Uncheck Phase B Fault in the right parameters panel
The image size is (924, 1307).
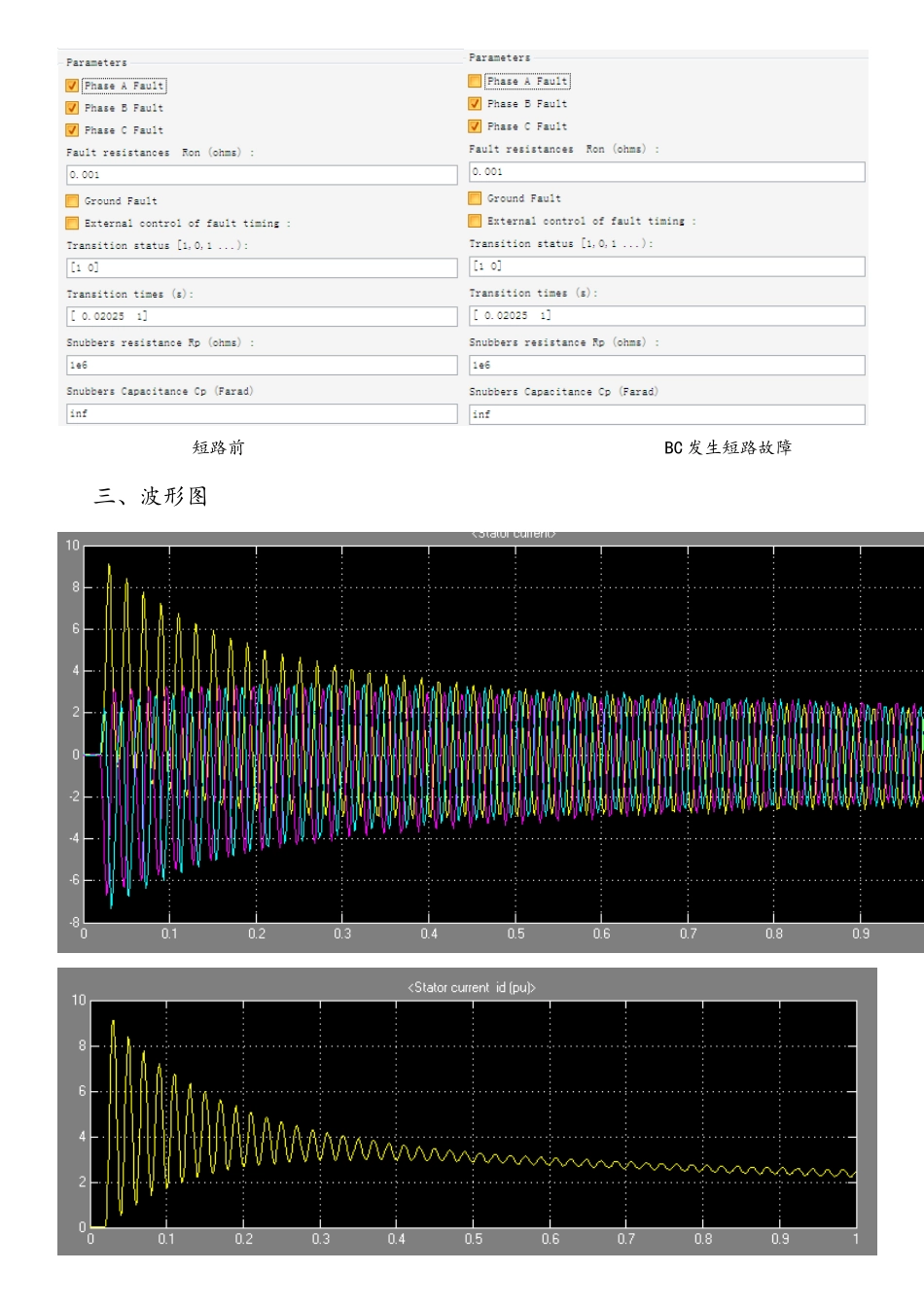pos(475,104)
